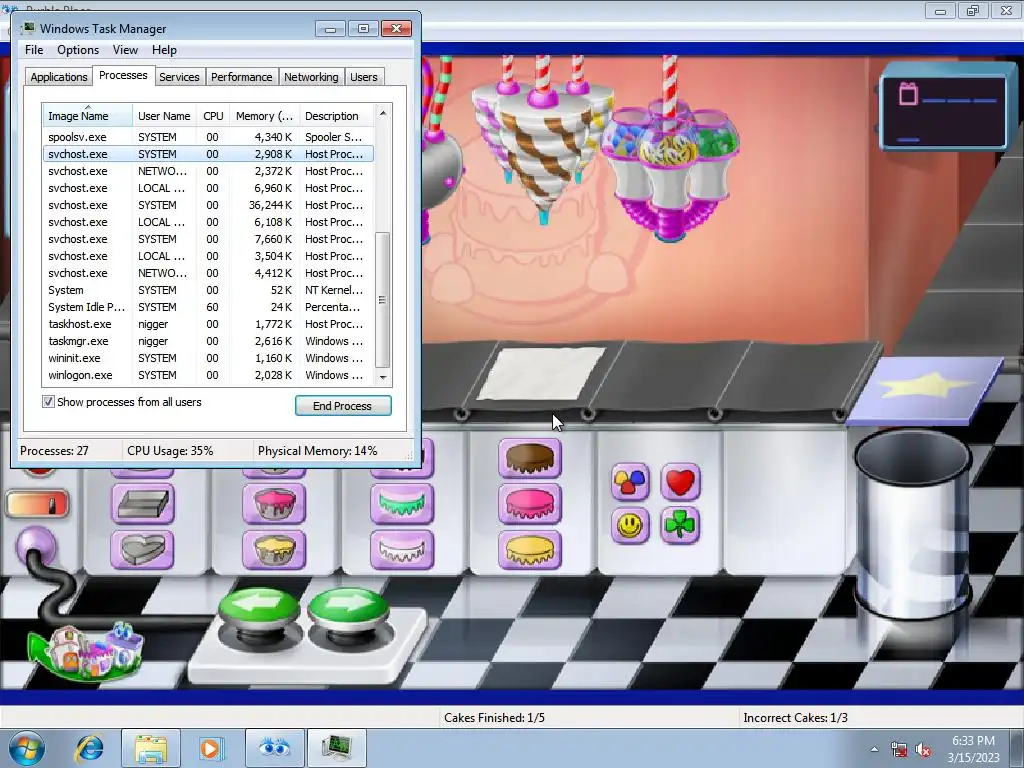Flip the orange conveyor power switch
This screenshot has height=768, width=1024.
click(x=37, y=504)
